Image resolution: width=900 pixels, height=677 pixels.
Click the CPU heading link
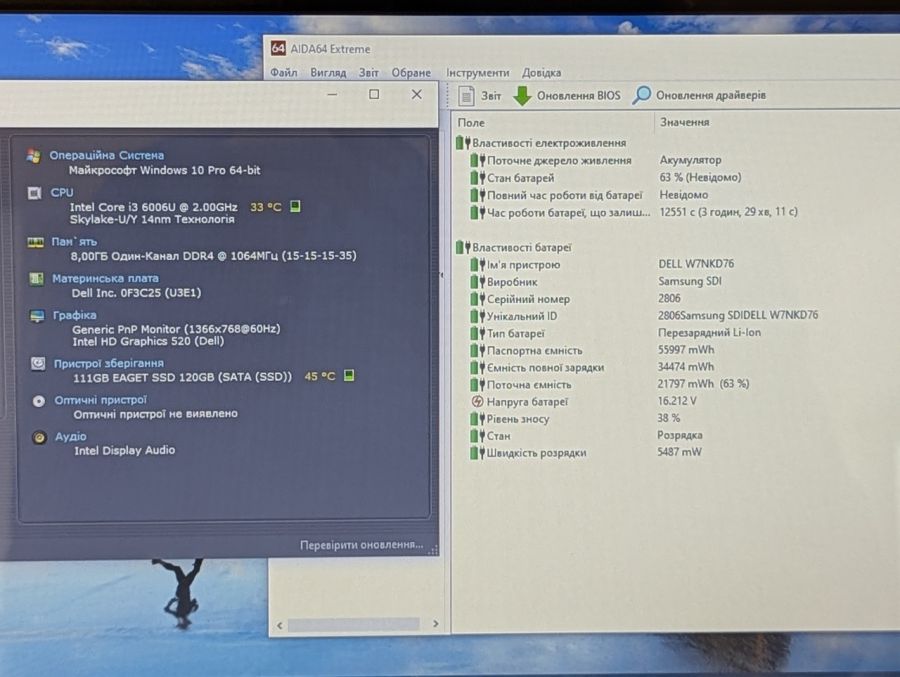coord(62,192)
